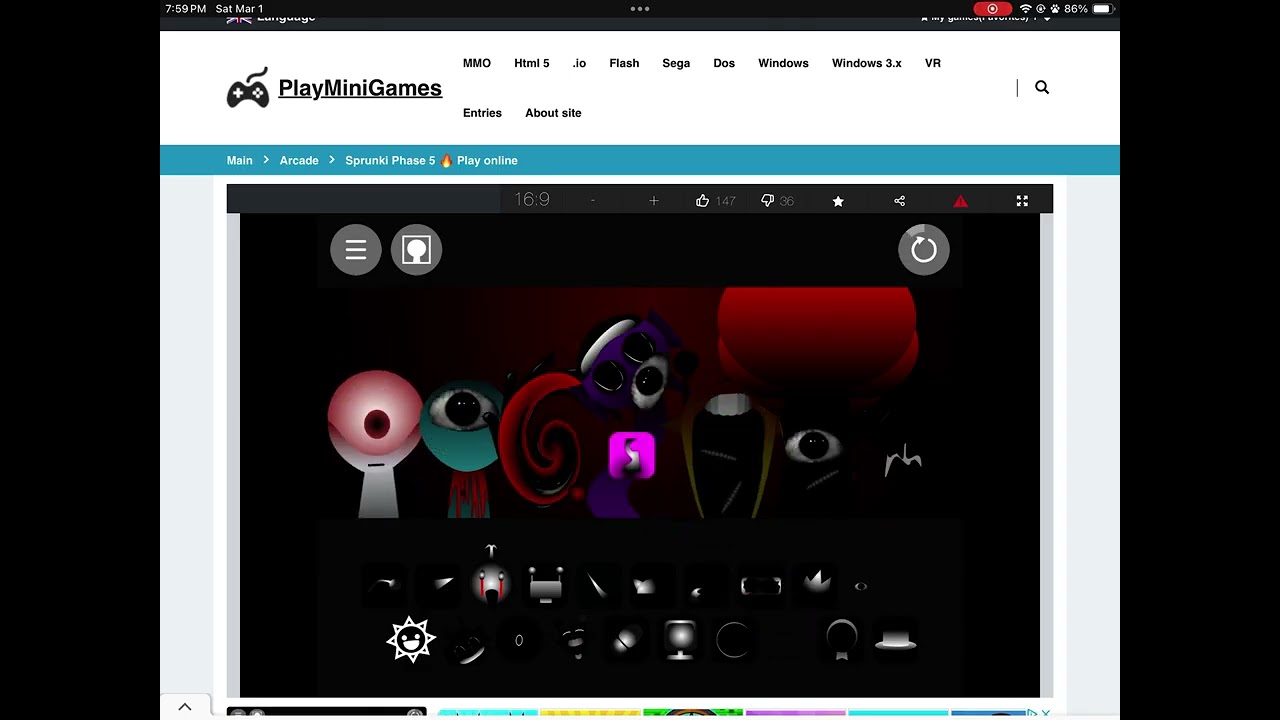Open the MMO category
This screenshot has width=1280, height=720.
pyautogui.click(x=477, y=63)
